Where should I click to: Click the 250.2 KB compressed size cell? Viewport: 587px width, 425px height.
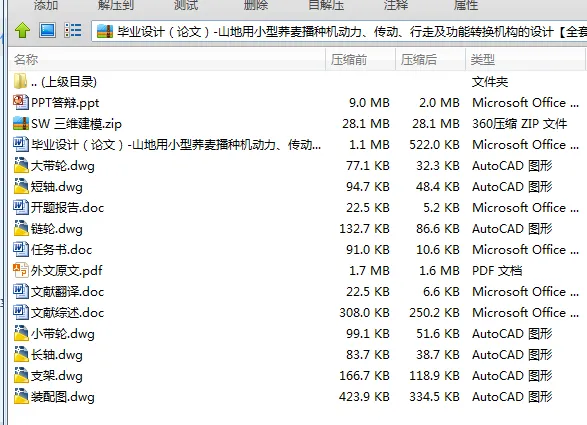coord(434,312)
